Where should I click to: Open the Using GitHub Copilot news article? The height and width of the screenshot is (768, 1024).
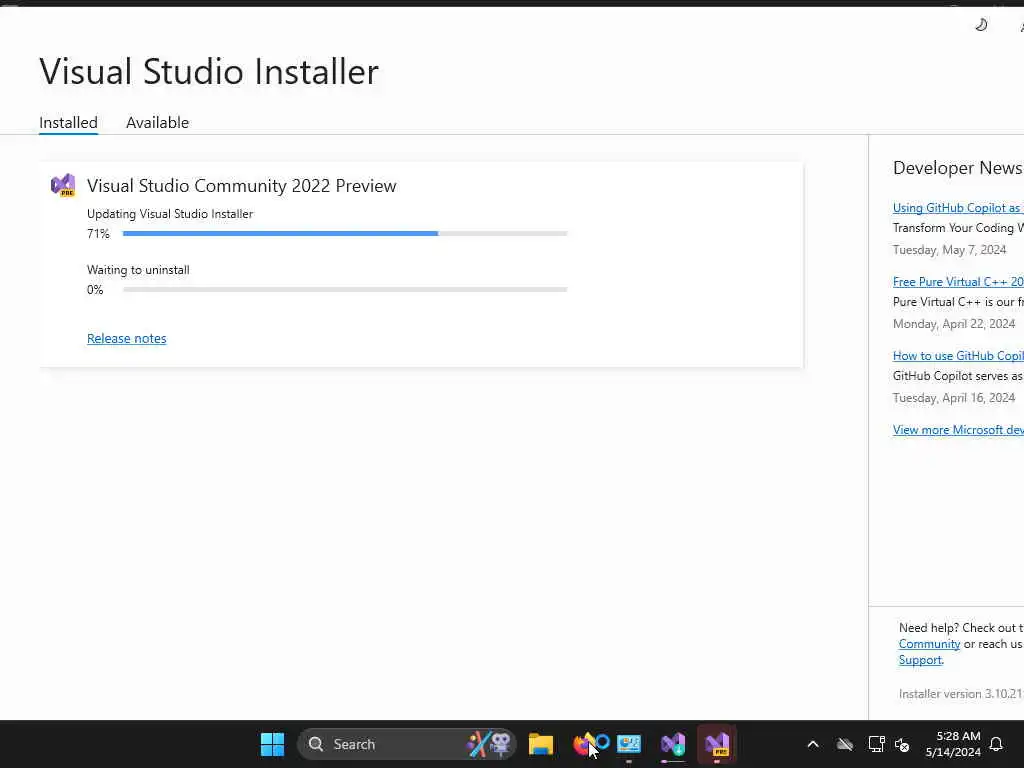pos(957,208)
